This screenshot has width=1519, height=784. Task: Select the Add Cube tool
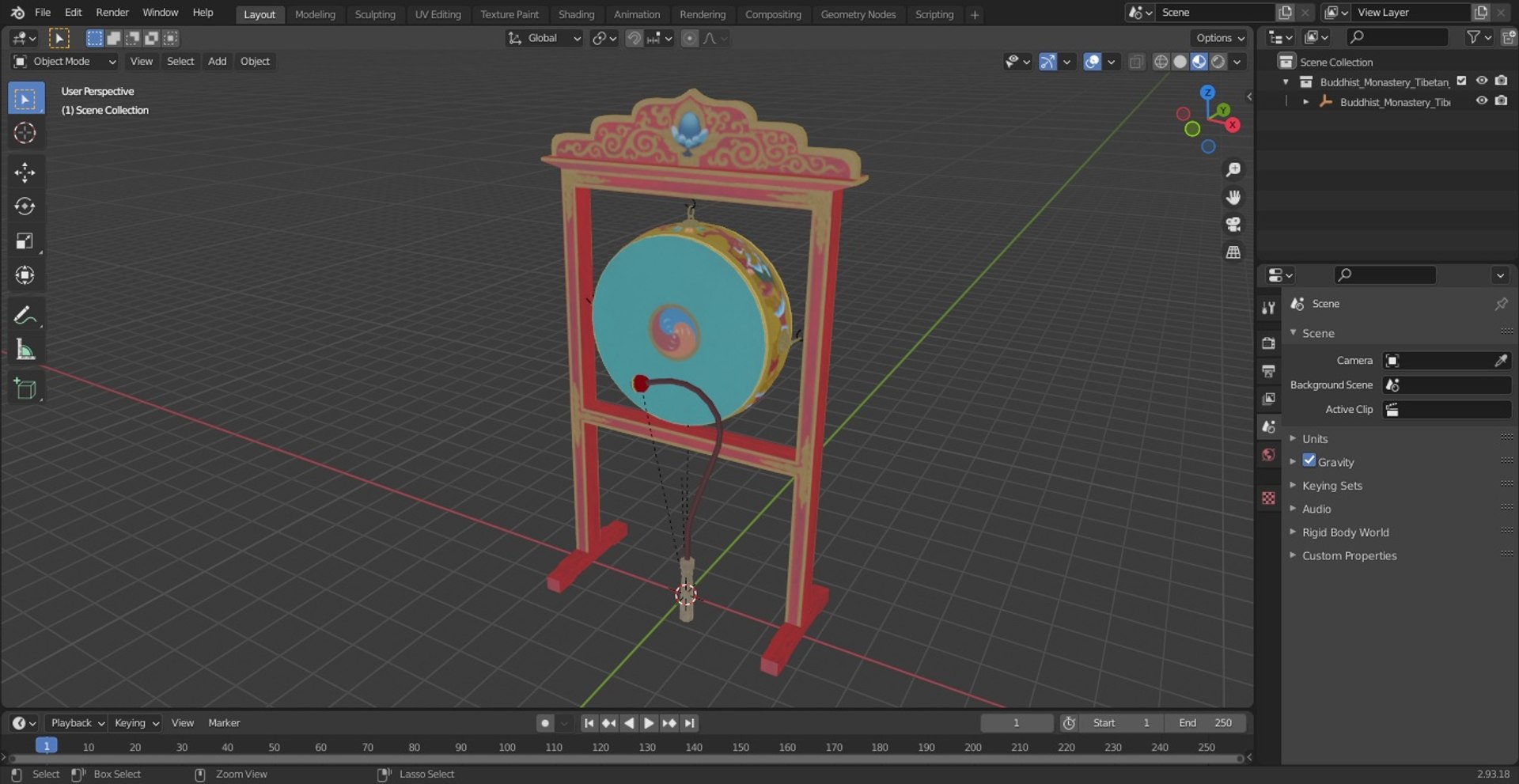[x=25, y=388]
